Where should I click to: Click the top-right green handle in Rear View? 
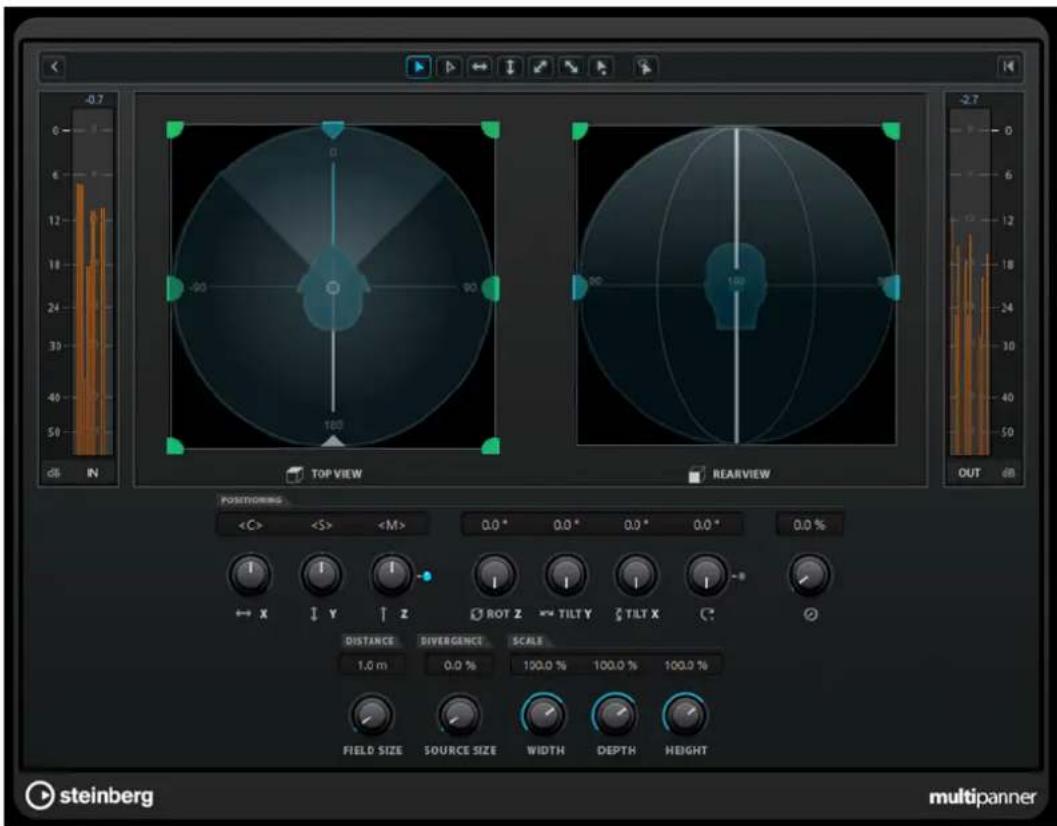pyautogui.click(x=891, y=131)
